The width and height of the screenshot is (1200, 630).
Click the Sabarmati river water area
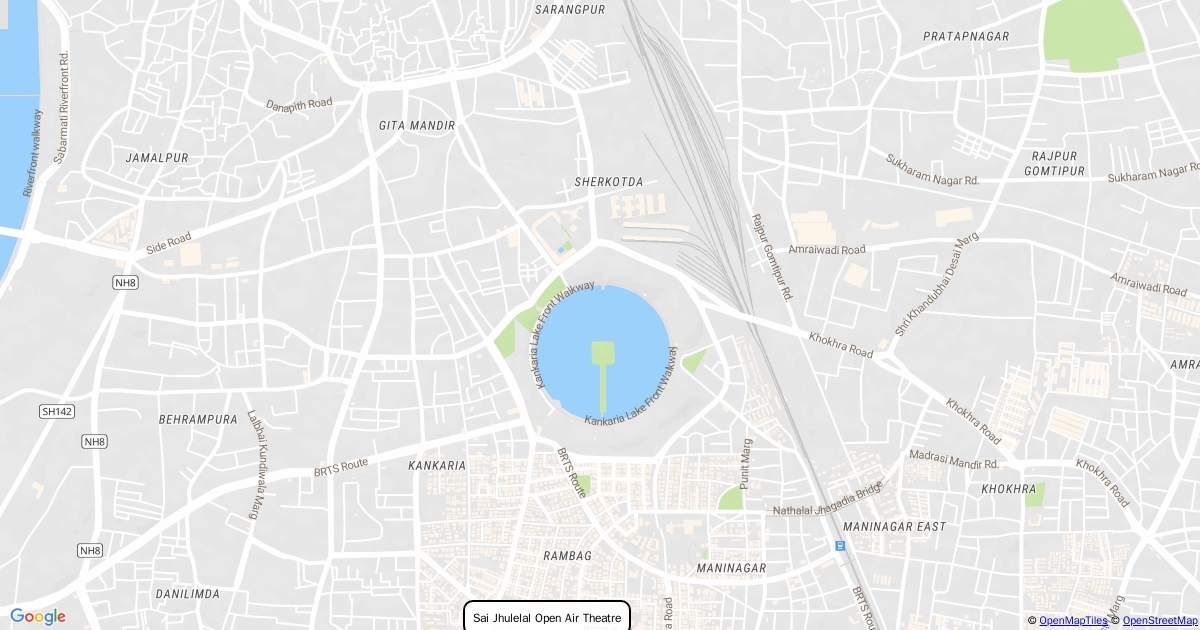tap(16, 120)
